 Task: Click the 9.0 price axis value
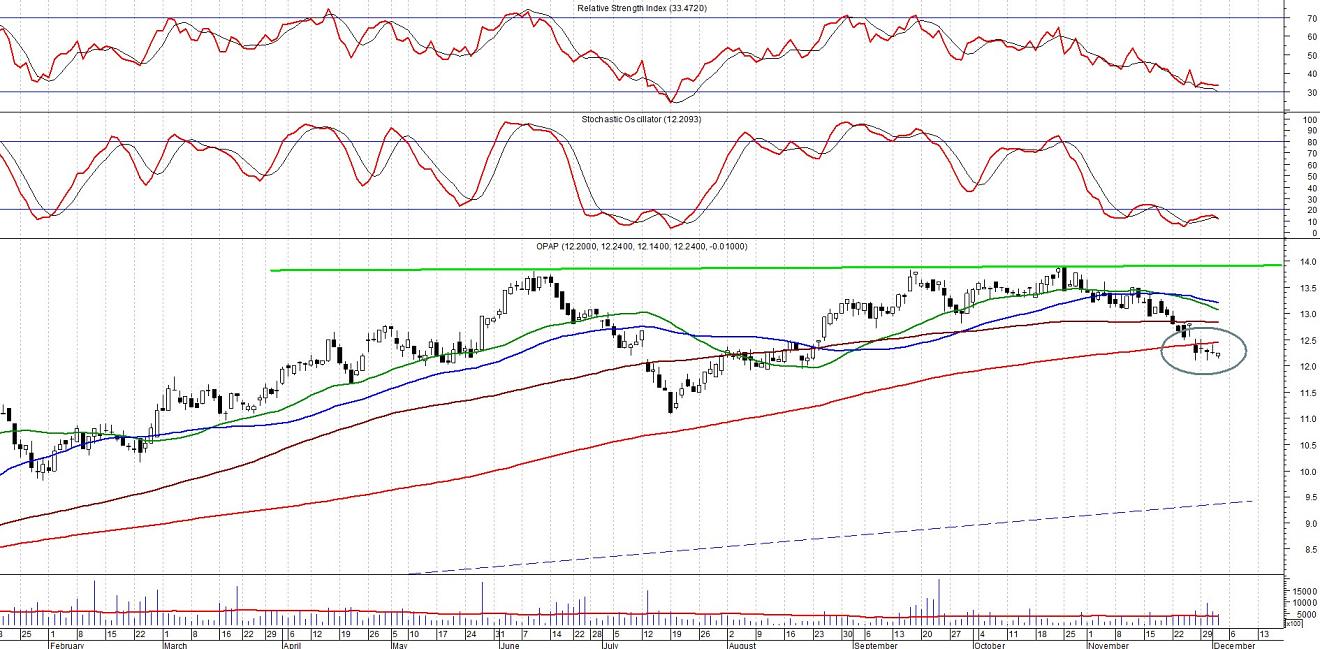tap(1305, 523)
